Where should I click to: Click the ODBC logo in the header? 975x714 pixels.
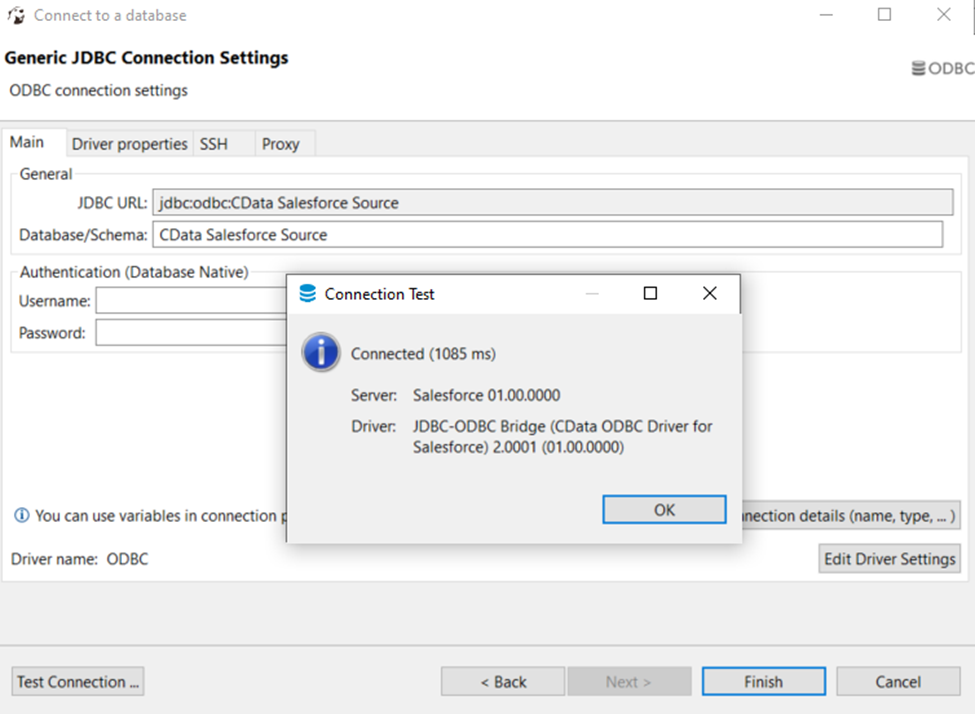click(942, 69)
